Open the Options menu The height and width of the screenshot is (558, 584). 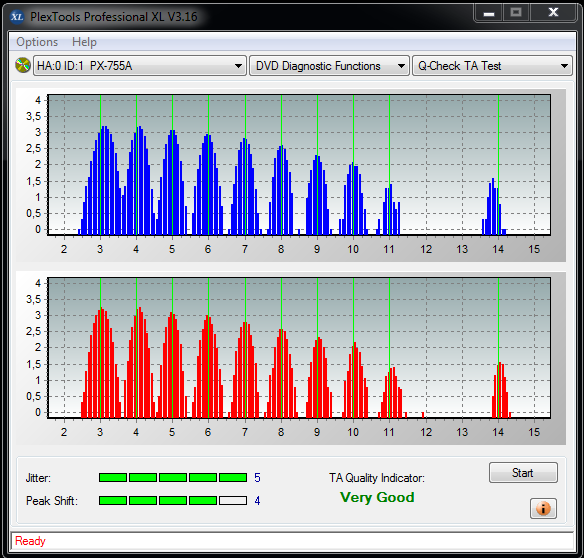[x=37, y=42]
